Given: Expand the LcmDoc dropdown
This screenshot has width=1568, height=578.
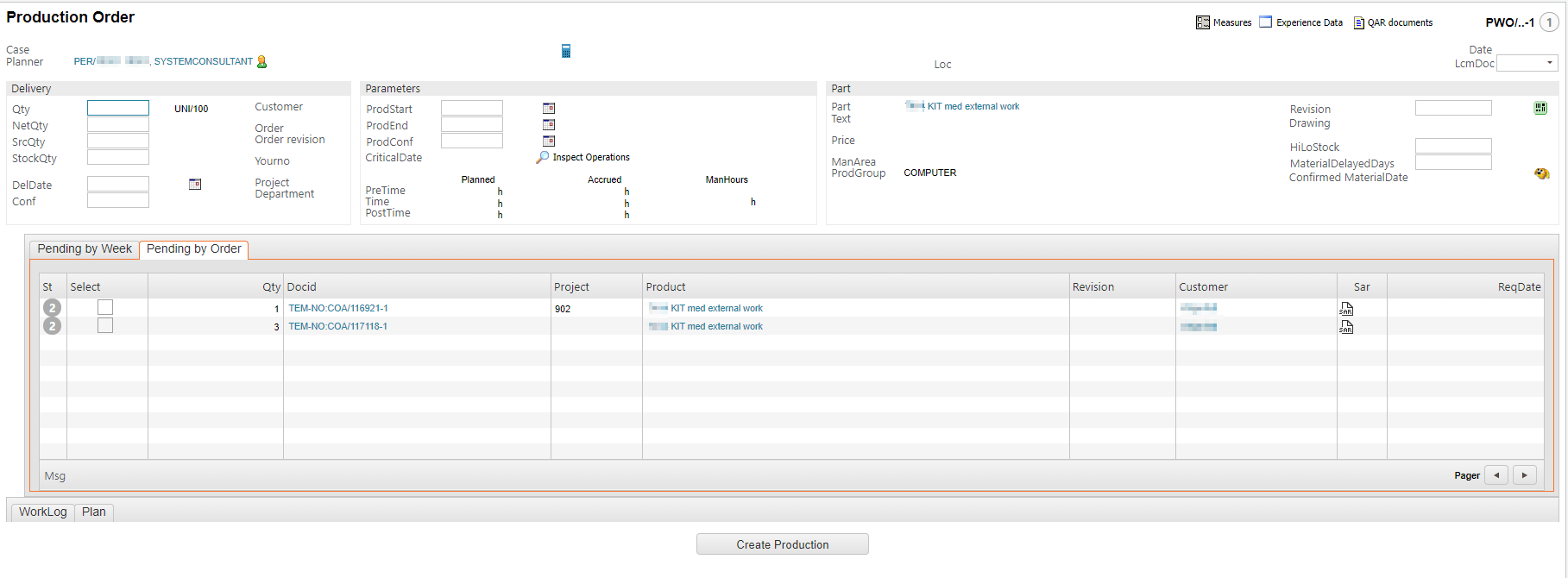Looking at the screenshot, I should (1550, 63).
